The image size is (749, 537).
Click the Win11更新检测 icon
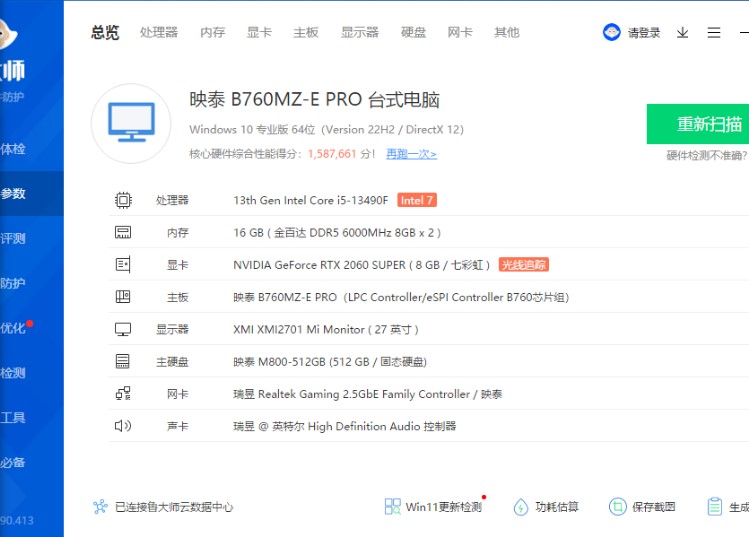tap(393, 507)
